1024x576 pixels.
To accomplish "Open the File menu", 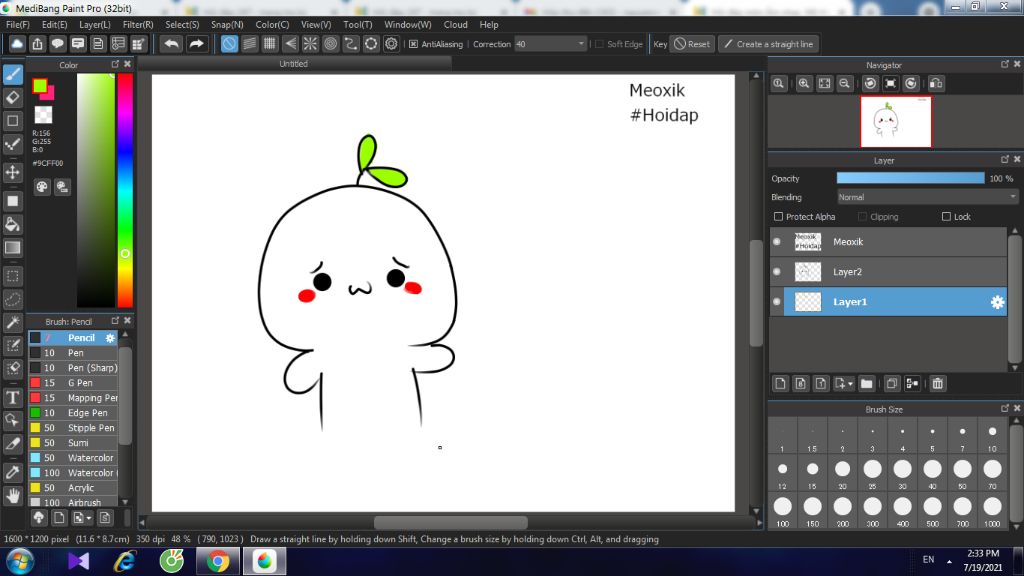I will [18, 25].
